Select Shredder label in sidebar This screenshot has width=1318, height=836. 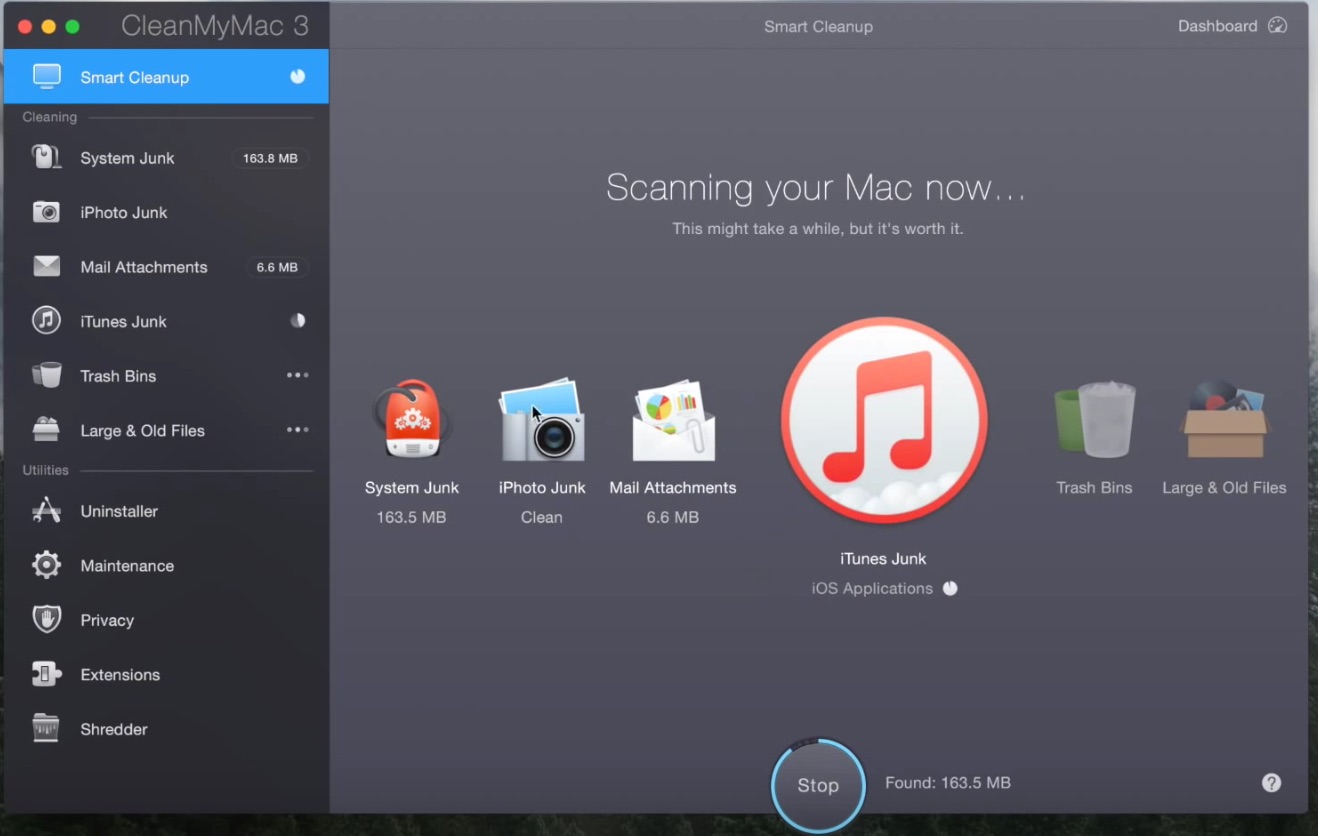(114, 729)
